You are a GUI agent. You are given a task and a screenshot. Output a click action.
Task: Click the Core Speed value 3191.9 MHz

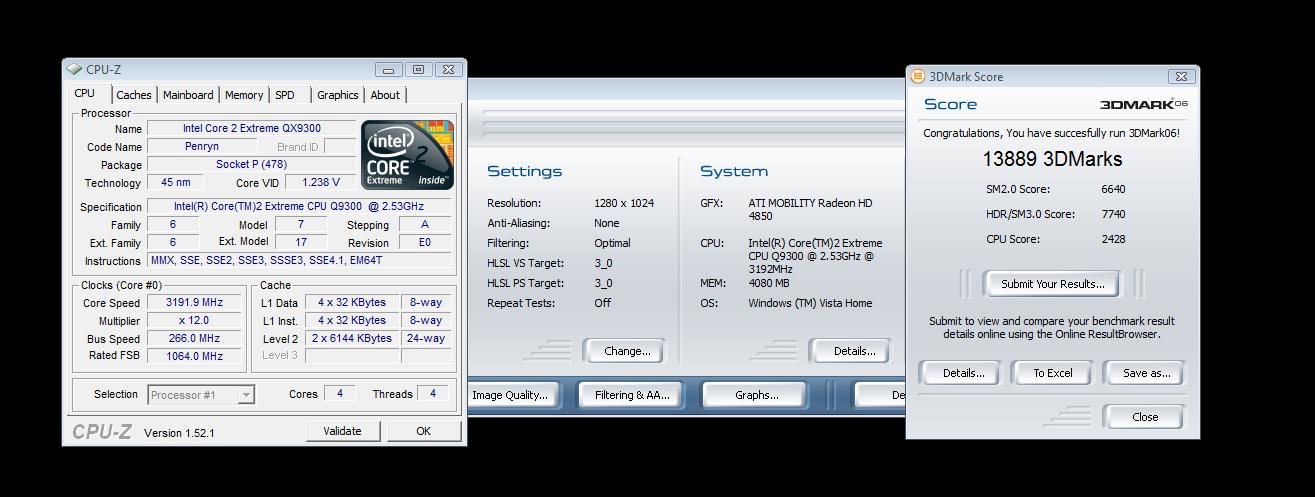point(194,302)
